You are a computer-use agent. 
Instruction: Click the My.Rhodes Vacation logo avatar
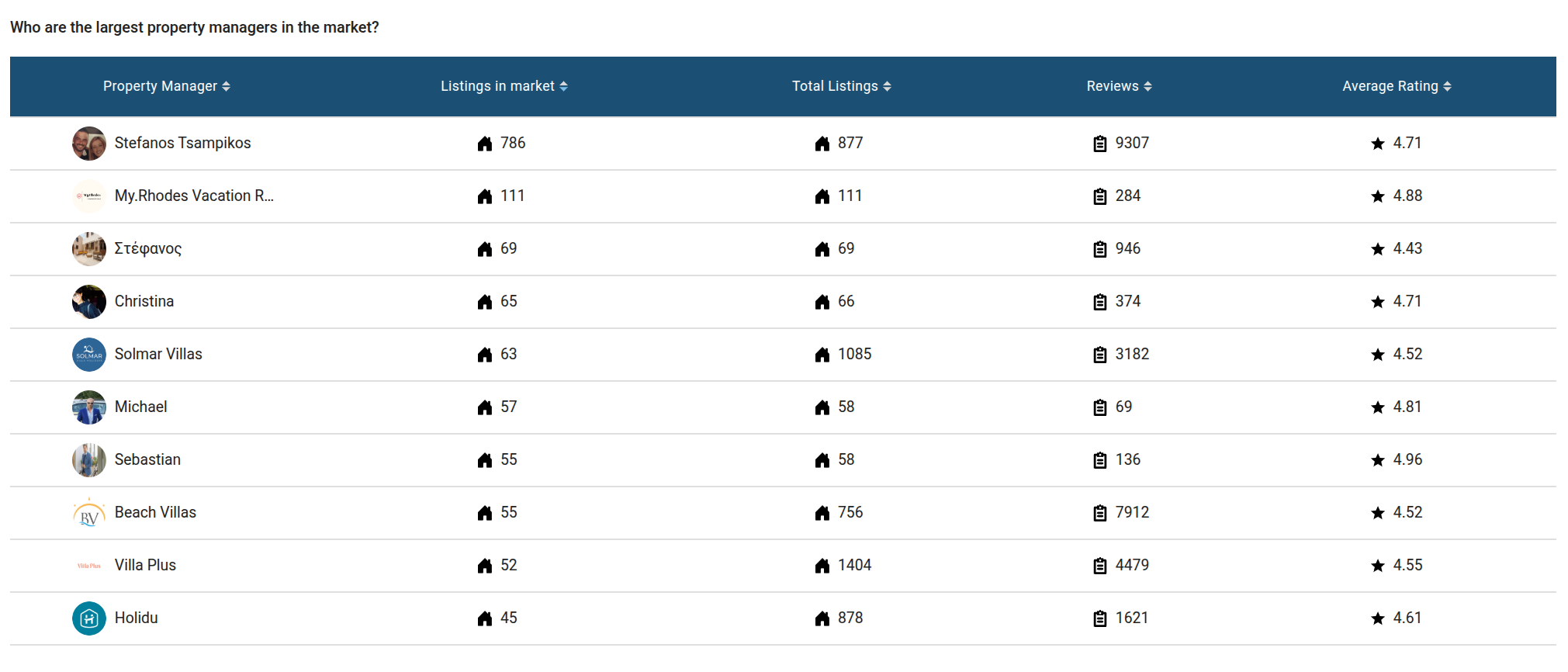tap(89, 196)
